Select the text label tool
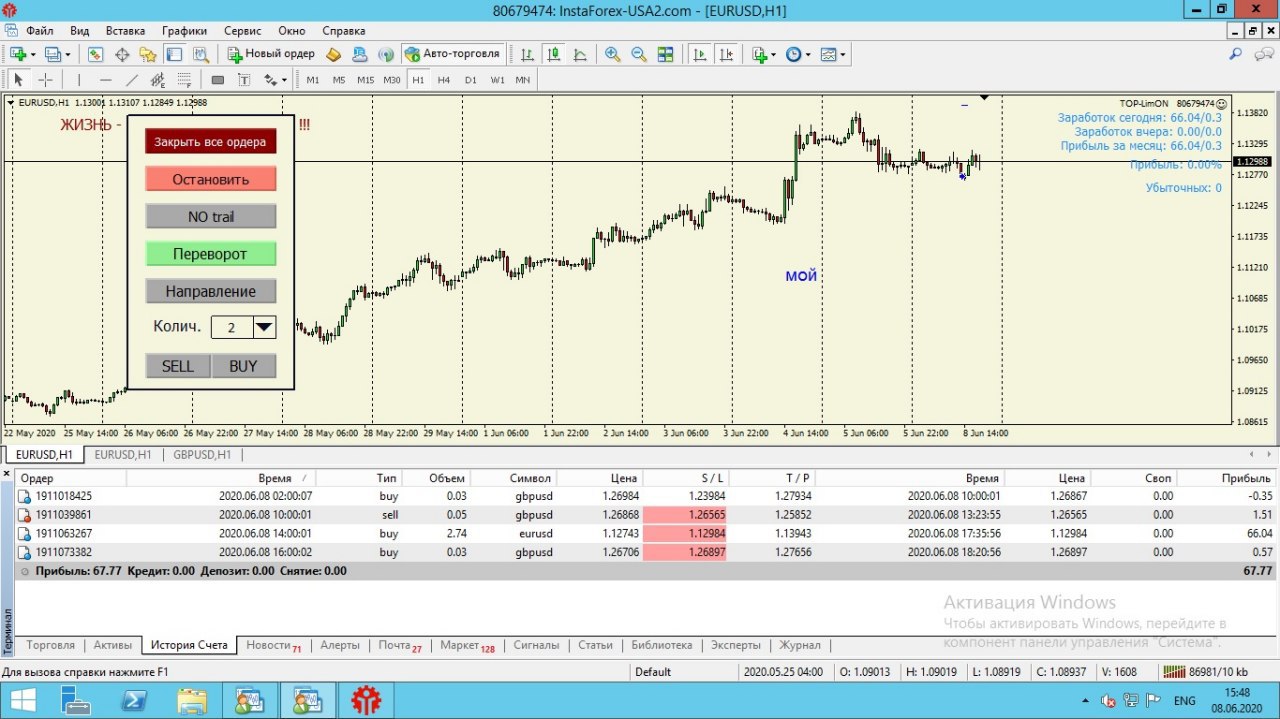Viewport: 1280px width, 719px height. [244, 80]
